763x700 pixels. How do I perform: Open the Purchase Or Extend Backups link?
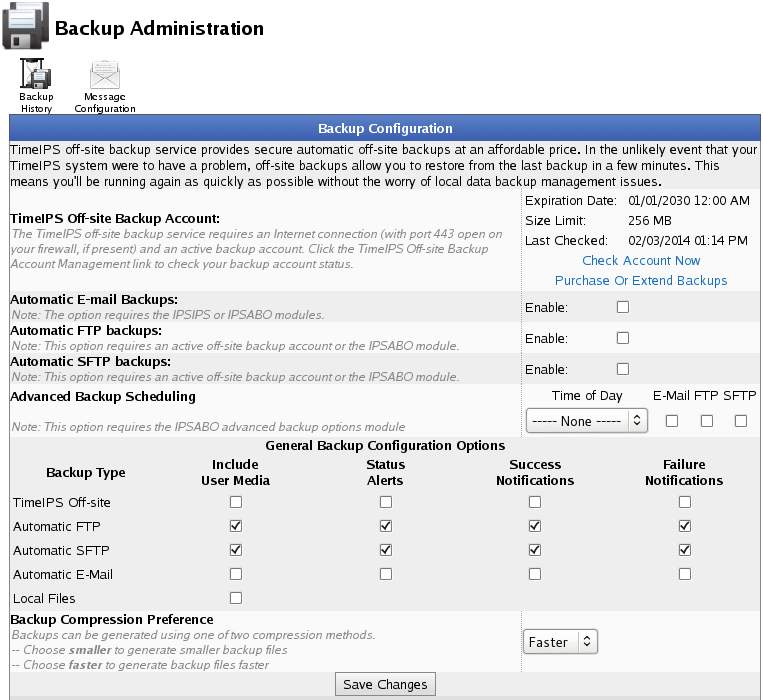click(x=641, y=281)
